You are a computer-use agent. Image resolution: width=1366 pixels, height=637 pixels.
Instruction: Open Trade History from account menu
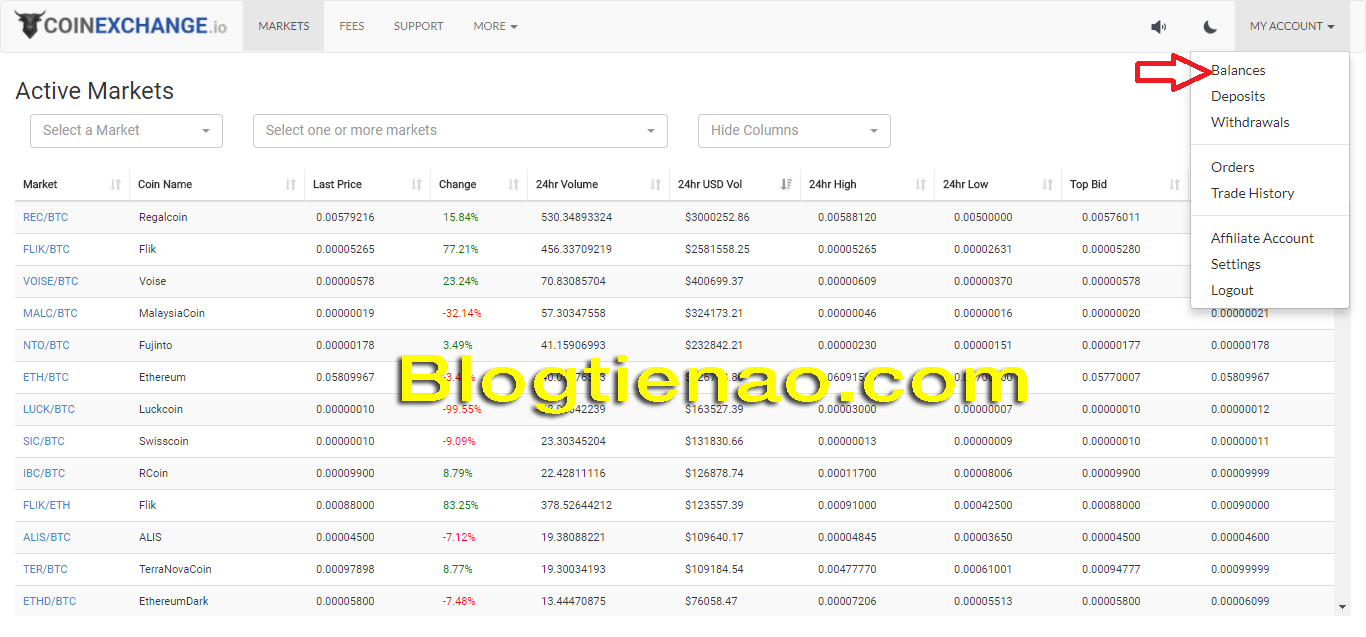1252,193
